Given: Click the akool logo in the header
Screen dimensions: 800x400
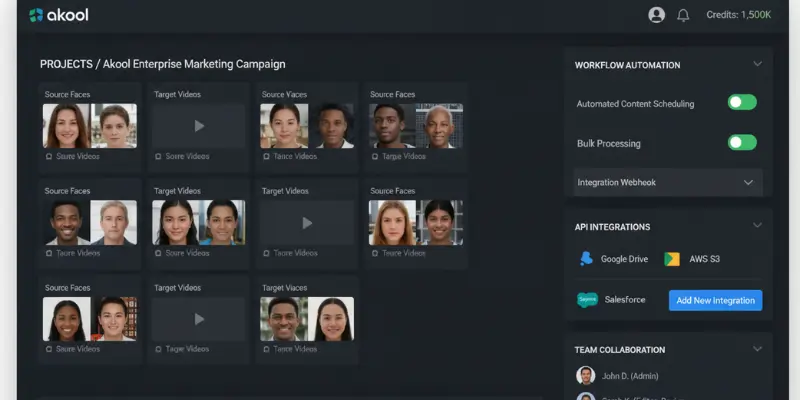Looking at the screenshot, I should click(59, 15).
